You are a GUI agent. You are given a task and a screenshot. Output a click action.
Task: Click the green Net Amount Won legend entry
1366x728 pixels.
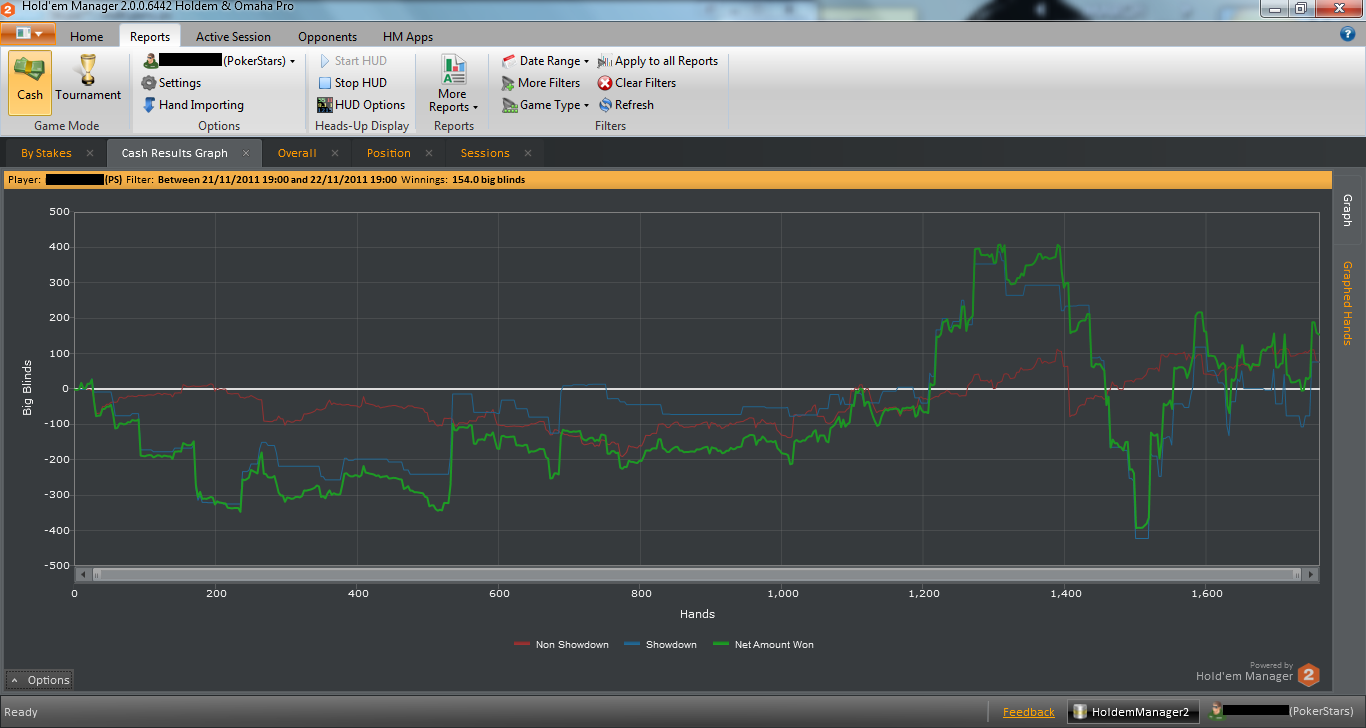tap(762, 645)
